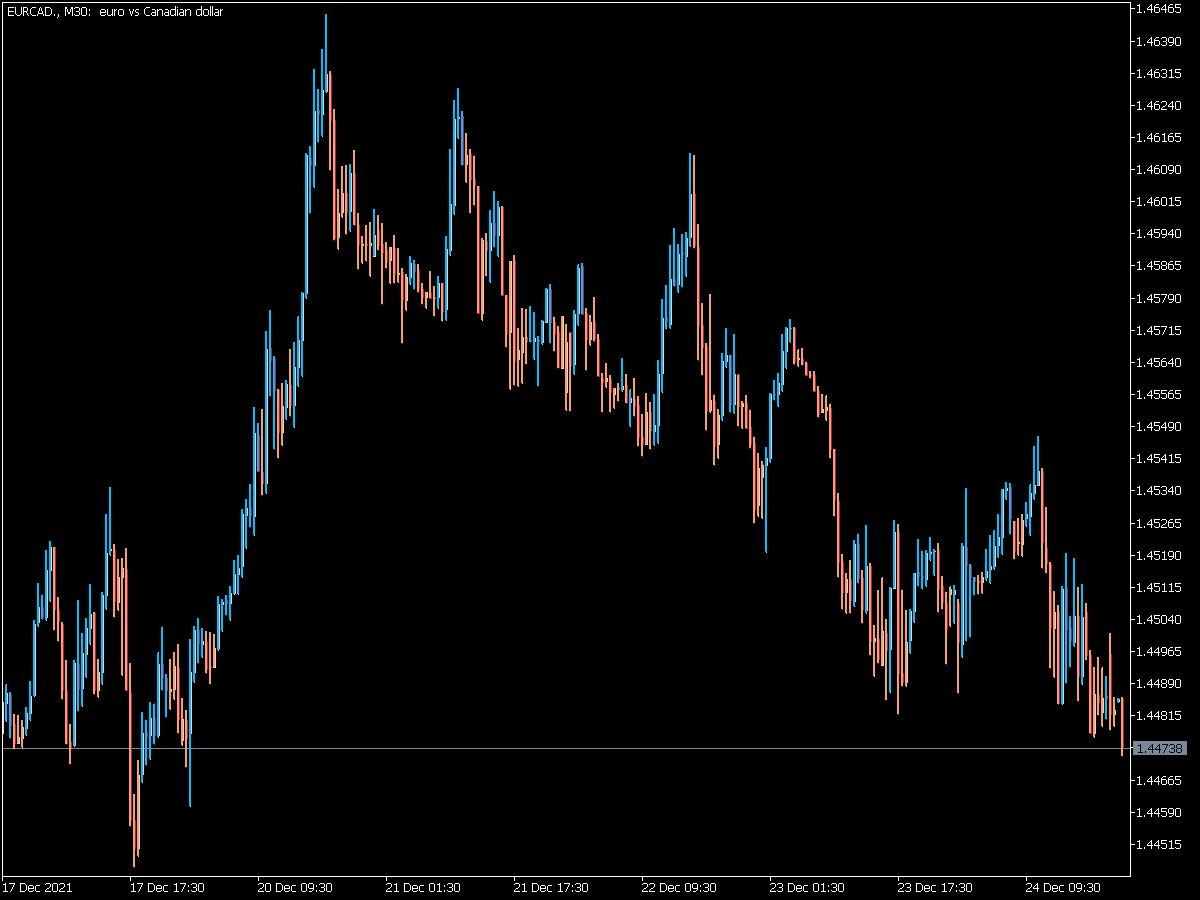Click the EURCAD M30 chart title text
This screenshot has width=1200, height=900.
115,12
